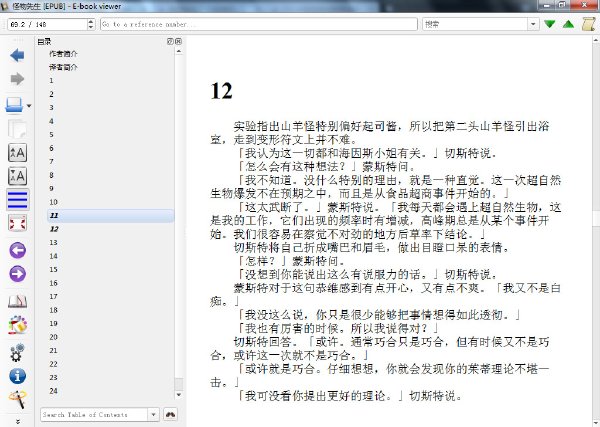Click the blue Back arrow icon
Screen dimensions: 600x427
point(17,55)
